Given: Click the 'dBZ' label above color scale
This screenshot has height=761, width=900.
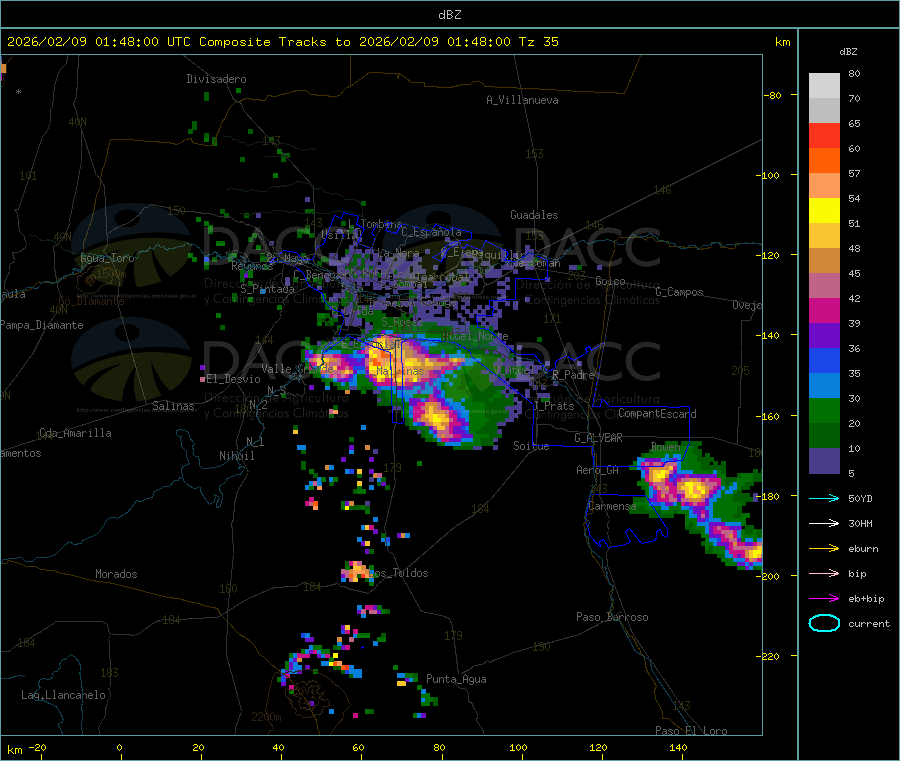Looking at the screenshot, I should coord(848,52).
